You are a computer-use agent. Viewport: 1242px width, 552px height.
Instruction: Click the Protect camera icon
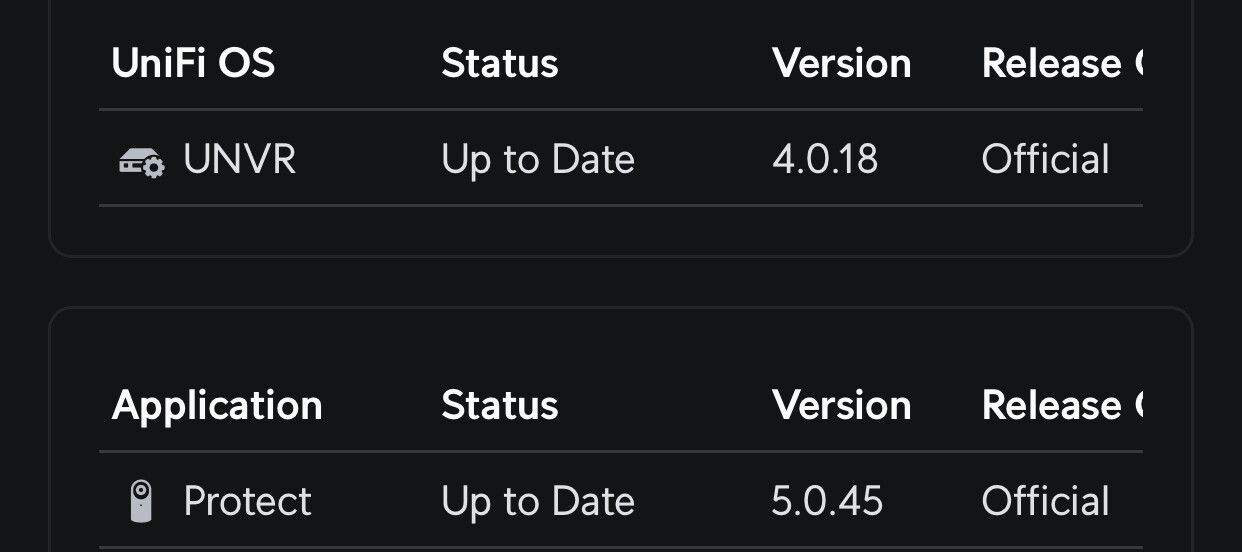click(x=142, y=501)
